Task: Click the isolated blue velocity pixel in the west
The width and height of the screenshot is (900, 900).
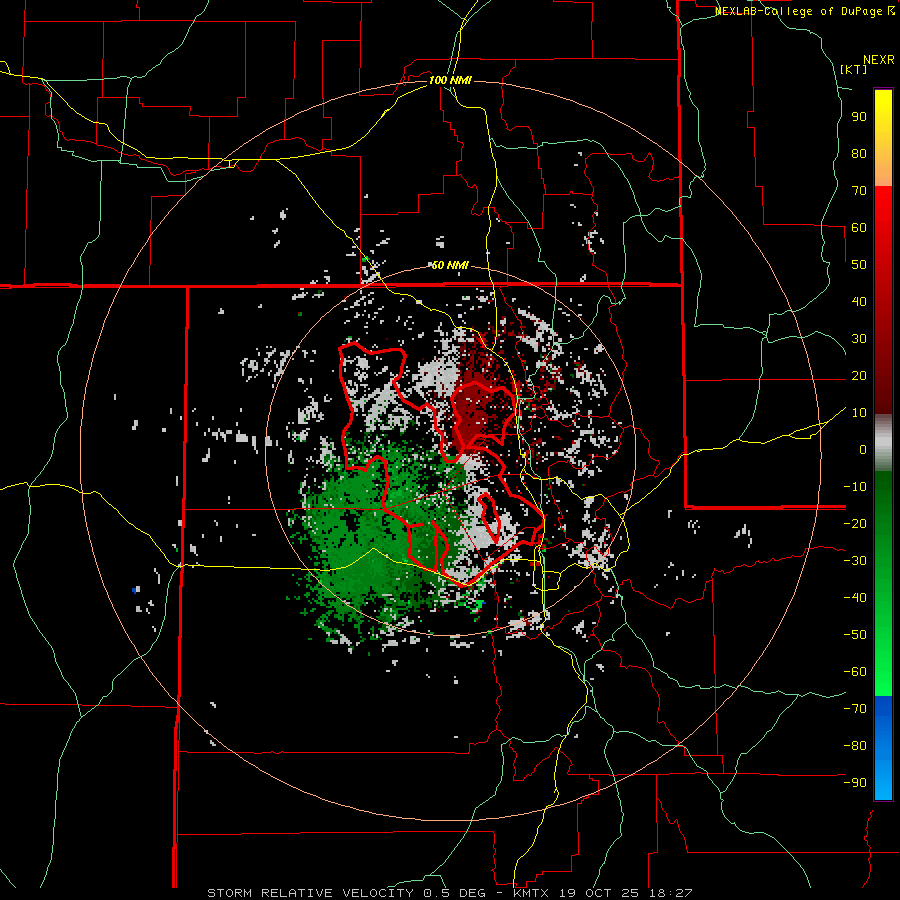Action: click(135, 589)
